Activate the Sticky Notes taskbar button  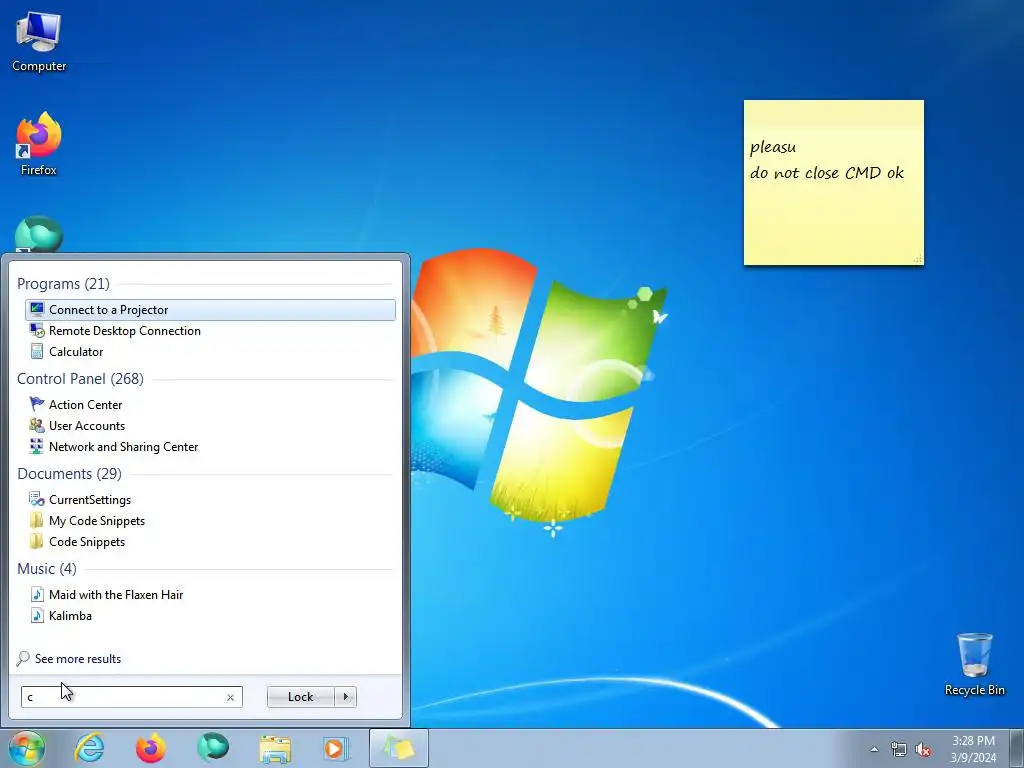click(x=398, y=748)
